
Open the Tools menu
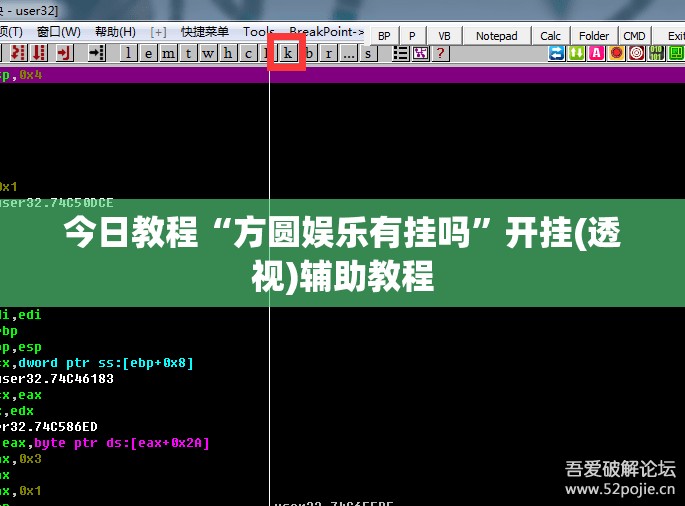coord(259,32)
